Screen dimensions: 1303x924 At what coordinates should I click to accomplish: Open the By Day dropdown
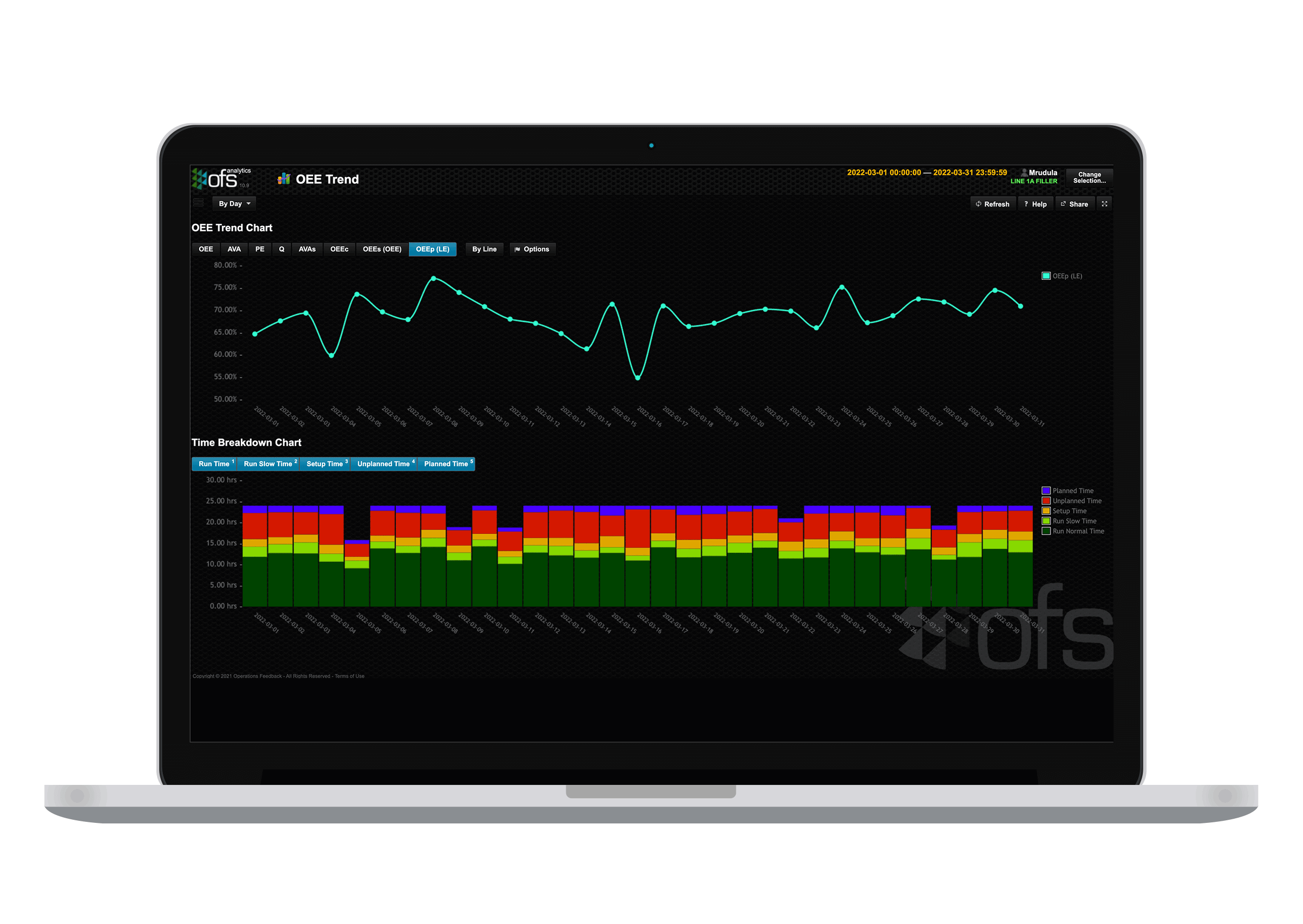(x=233, y=203)
